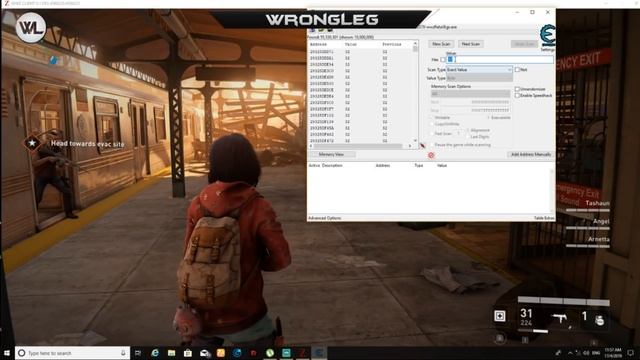The image size is (640, 360).
Task: Open Advanced Options in the status bar
Action: [324, 218]
